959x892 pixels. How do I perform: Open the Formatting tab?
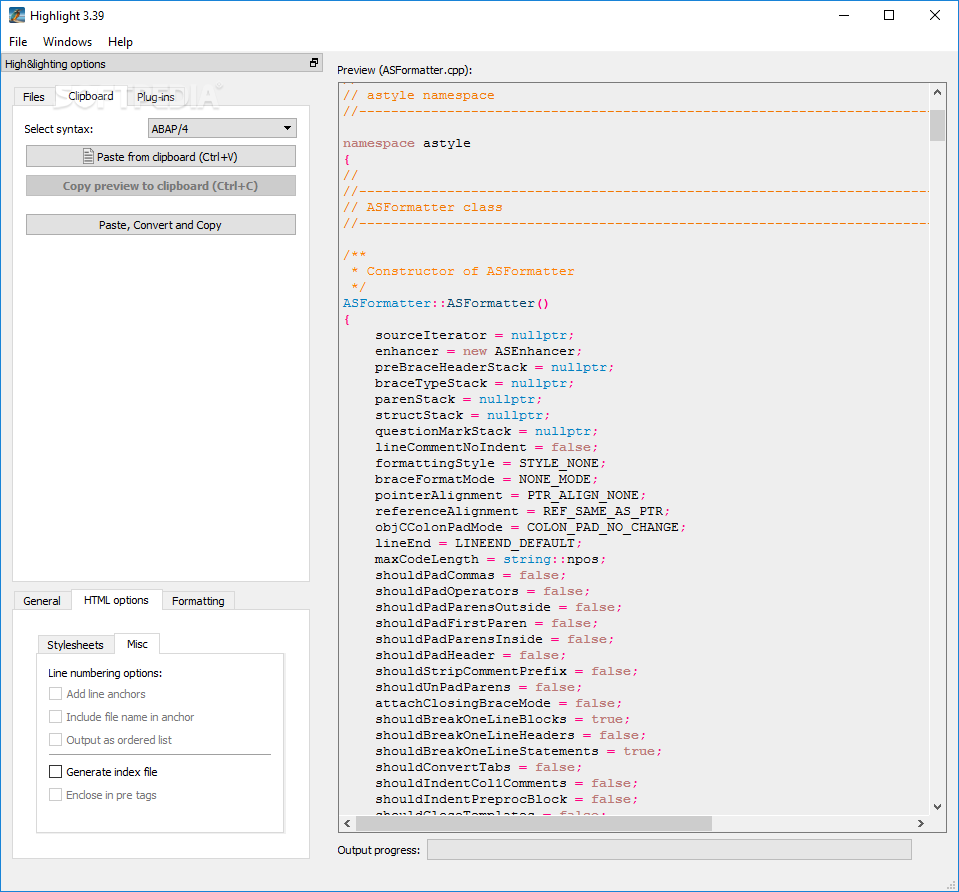(x=198, y=601)
